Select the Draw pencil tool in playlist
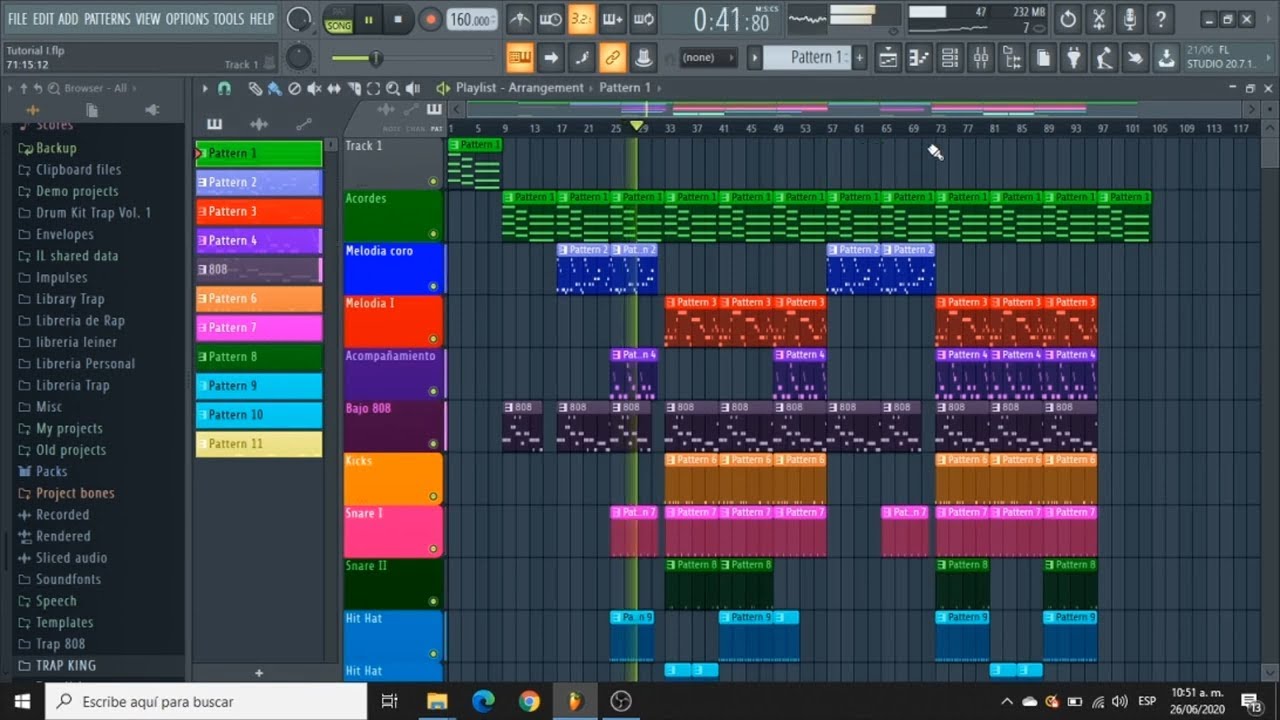The height and width of the screenshot is (720, 1280). pos(255,89)
